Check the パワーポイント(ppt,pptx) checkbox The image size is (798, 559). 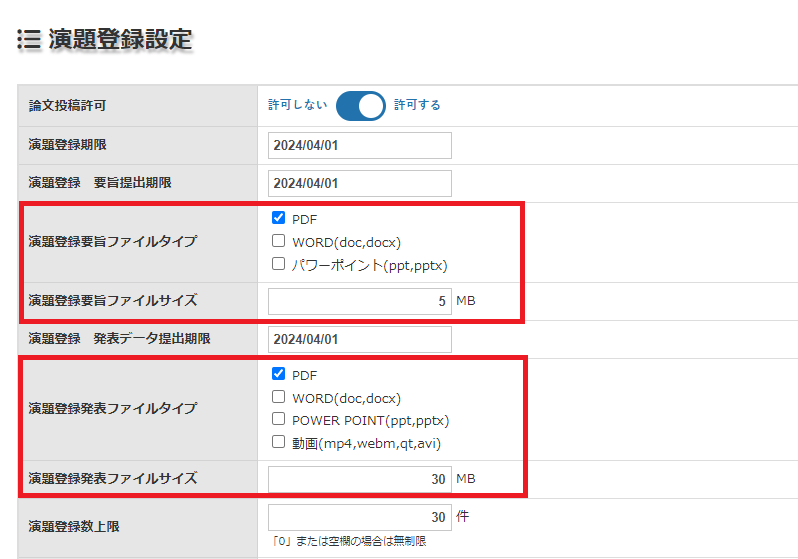(x=279, y=265)
